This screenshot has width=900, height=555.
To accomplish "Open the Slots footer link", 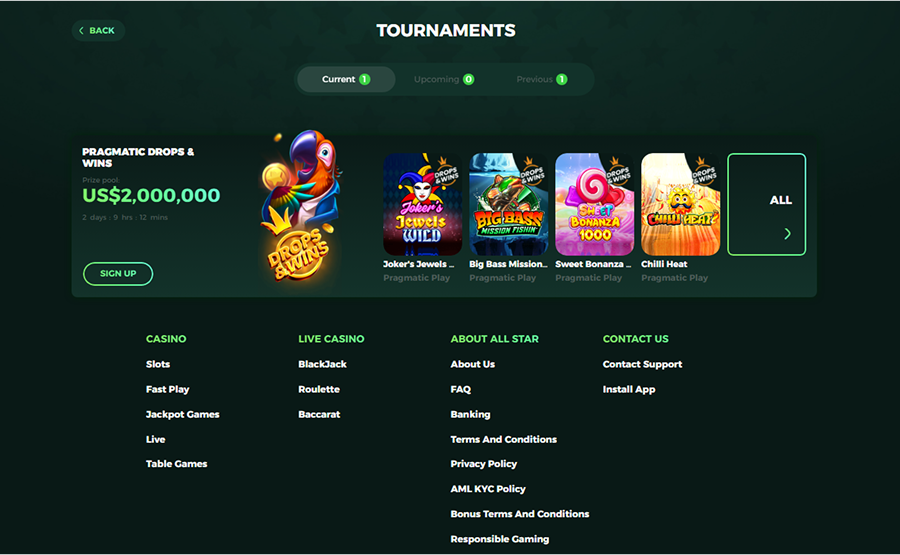I will pos(158,364).
